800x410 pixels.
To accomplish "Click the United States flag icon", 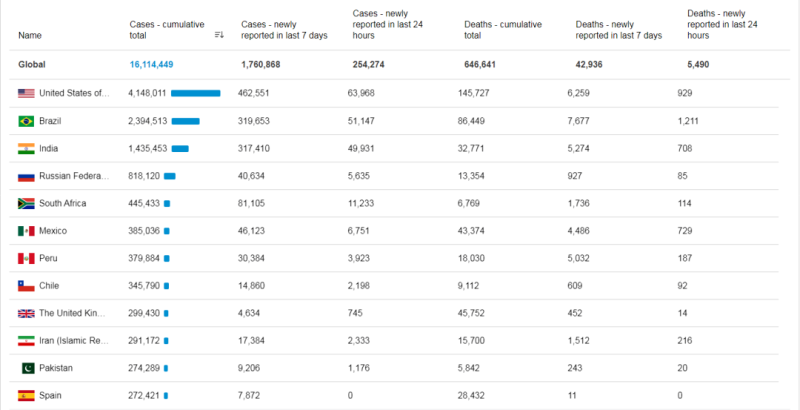I will [27, 94].
